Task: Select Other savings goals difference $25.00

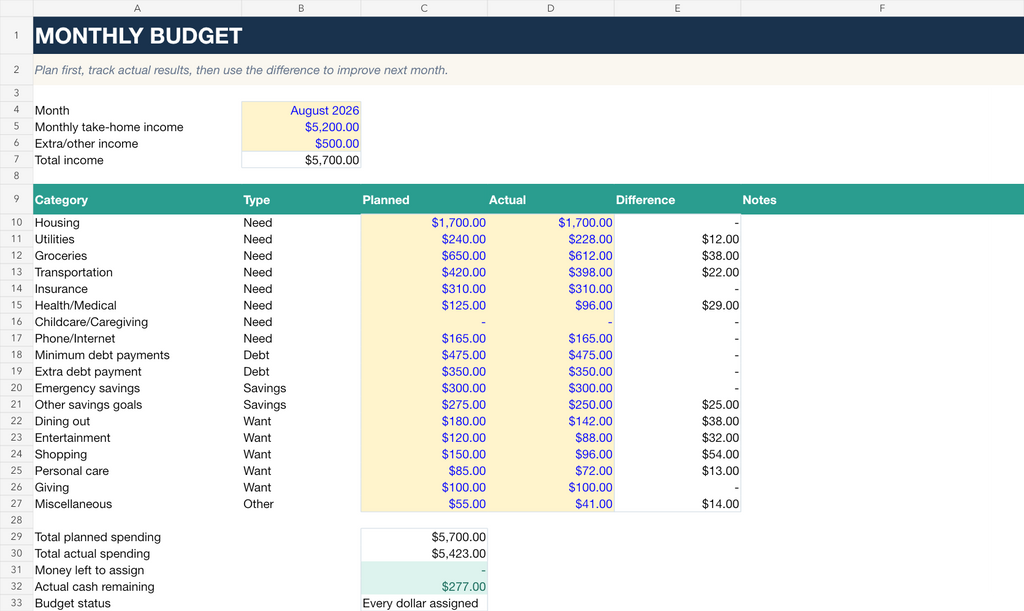Action: (x=677, y=405)
